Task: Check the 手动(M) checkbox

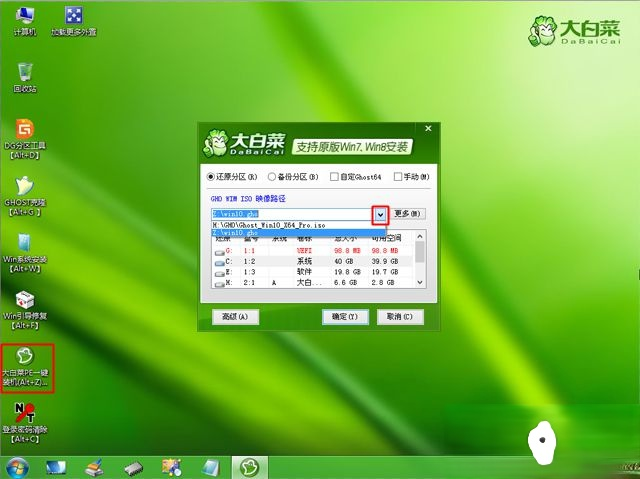Action: click(398, 177)
